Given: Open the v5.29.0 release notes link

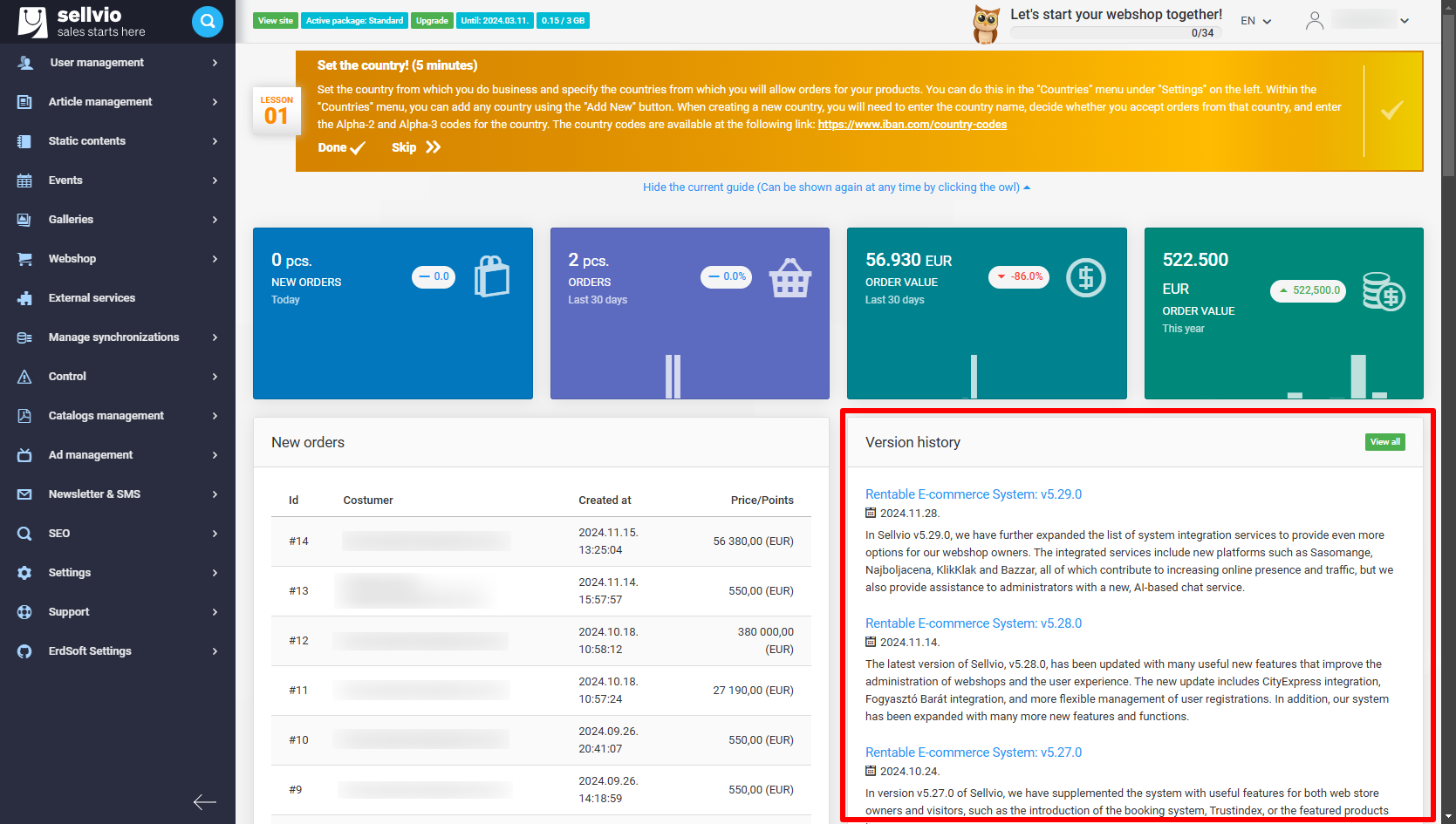Looking at the screenshot, I should (x=973, y=494).
